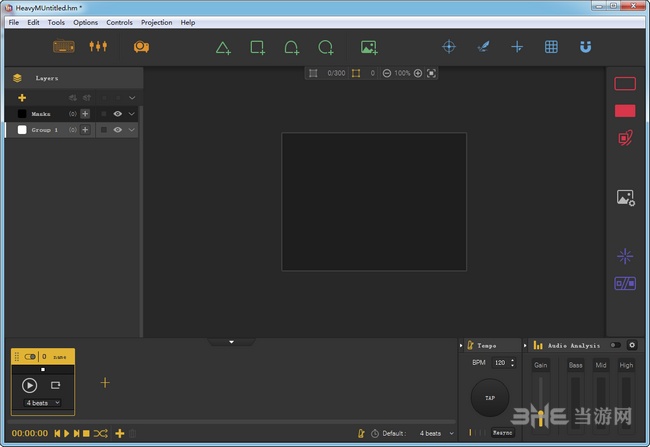Hide the Masks layer with eye icon

coord(118,114)
